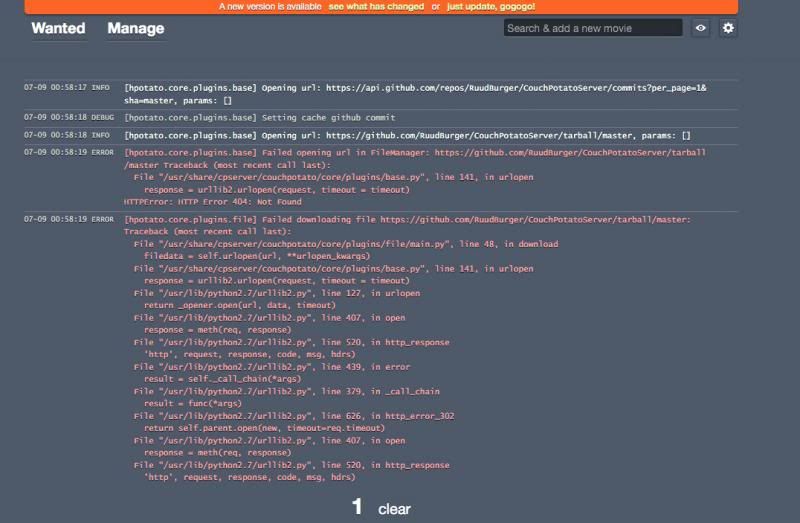
Task: Open the settings gear icon
Action: click(x=728, y=28)
